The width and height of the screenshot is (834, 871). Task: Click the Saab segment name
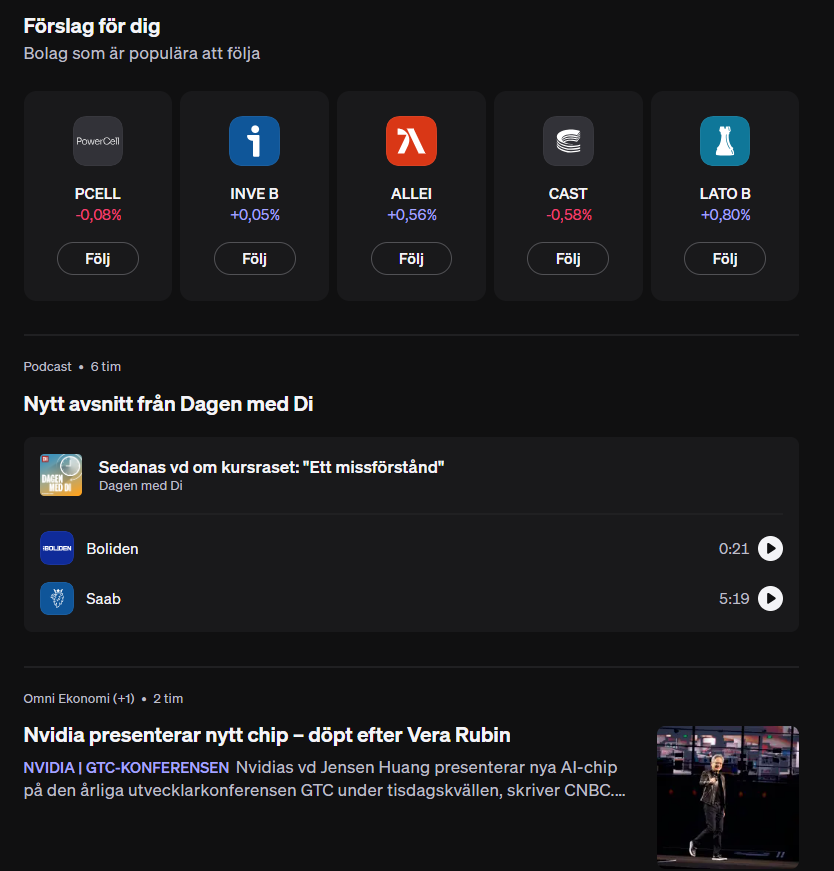pos(103,599)
